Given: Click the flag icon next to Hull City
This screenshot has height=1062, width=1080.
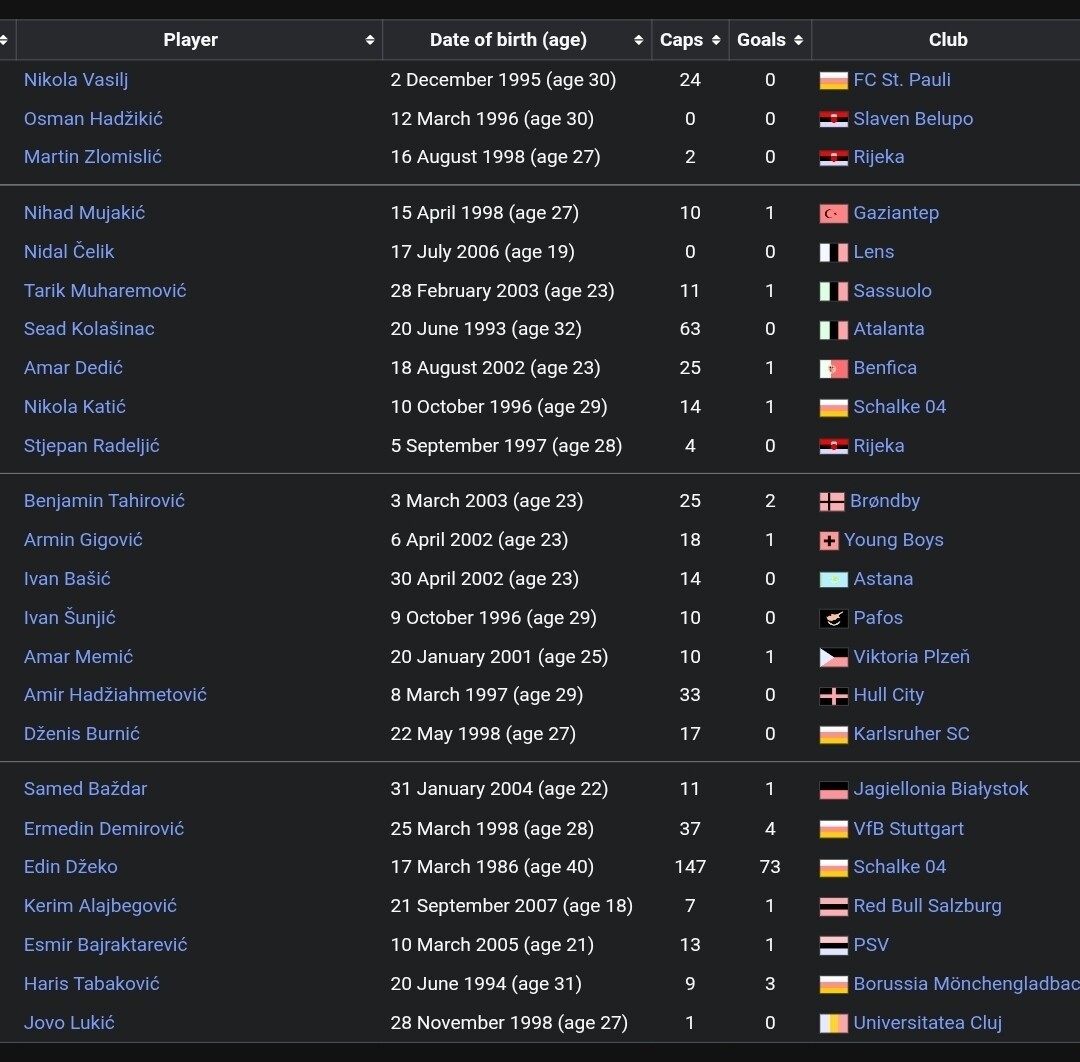Looking at the screenshot, I should [833, 695].
